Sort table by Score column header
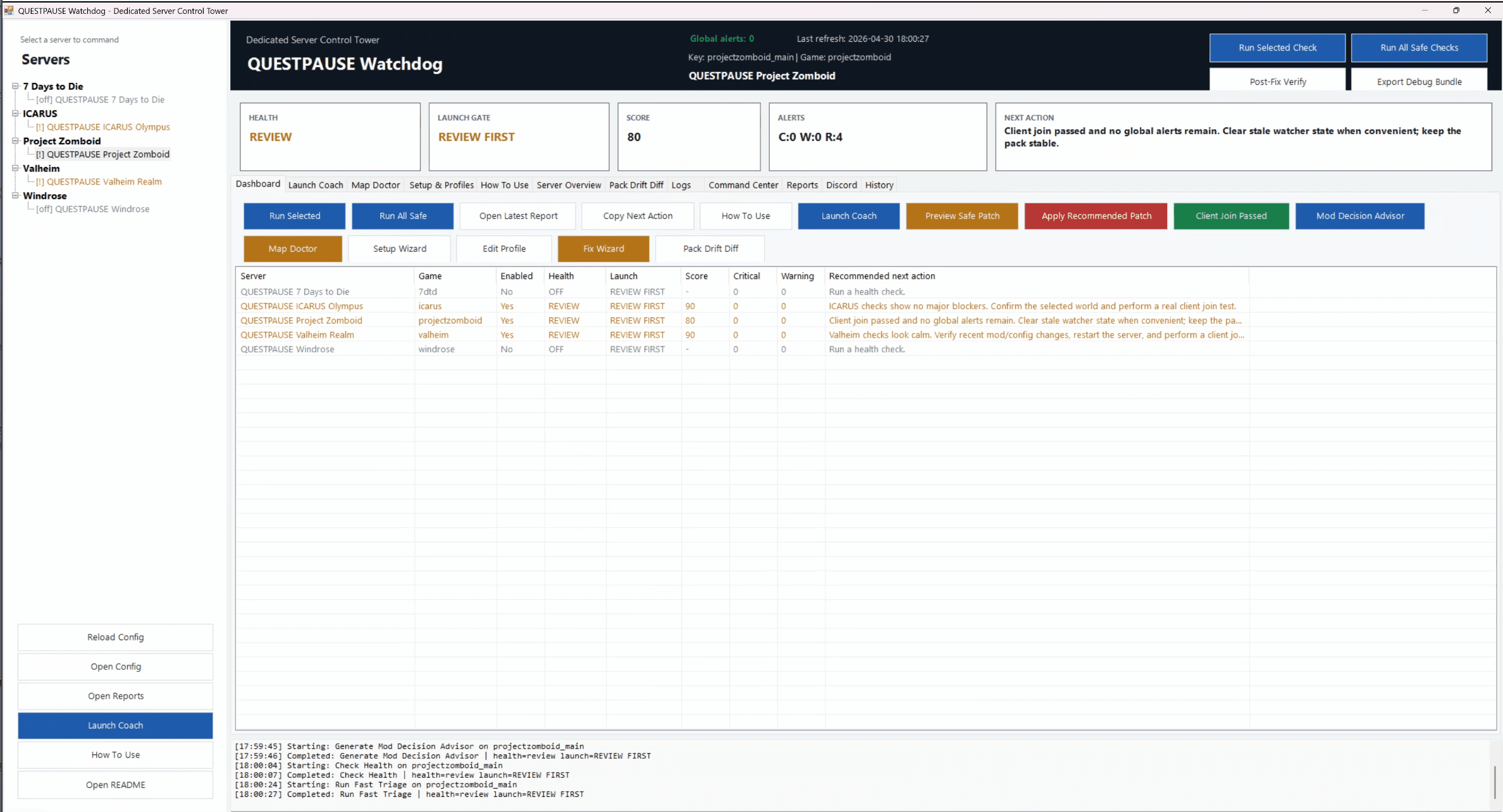 [x=705, y=276]
